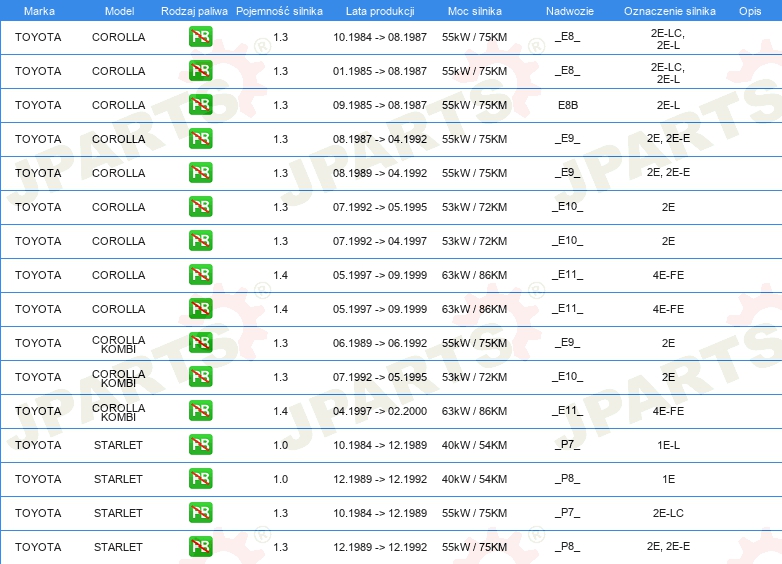This screenshot has height=564, width=782.
Task: Select the date cell 08.1989 -> 04.1992
Action: tap(380, 173)
